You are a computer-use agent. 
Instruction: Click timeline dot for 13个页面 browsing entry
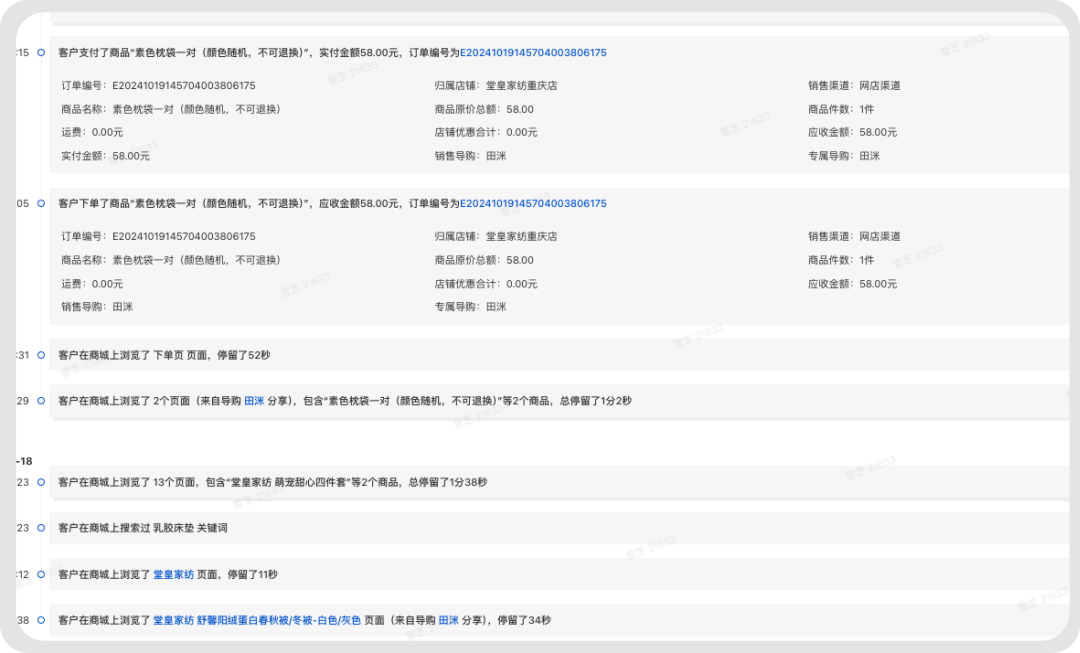41,482
